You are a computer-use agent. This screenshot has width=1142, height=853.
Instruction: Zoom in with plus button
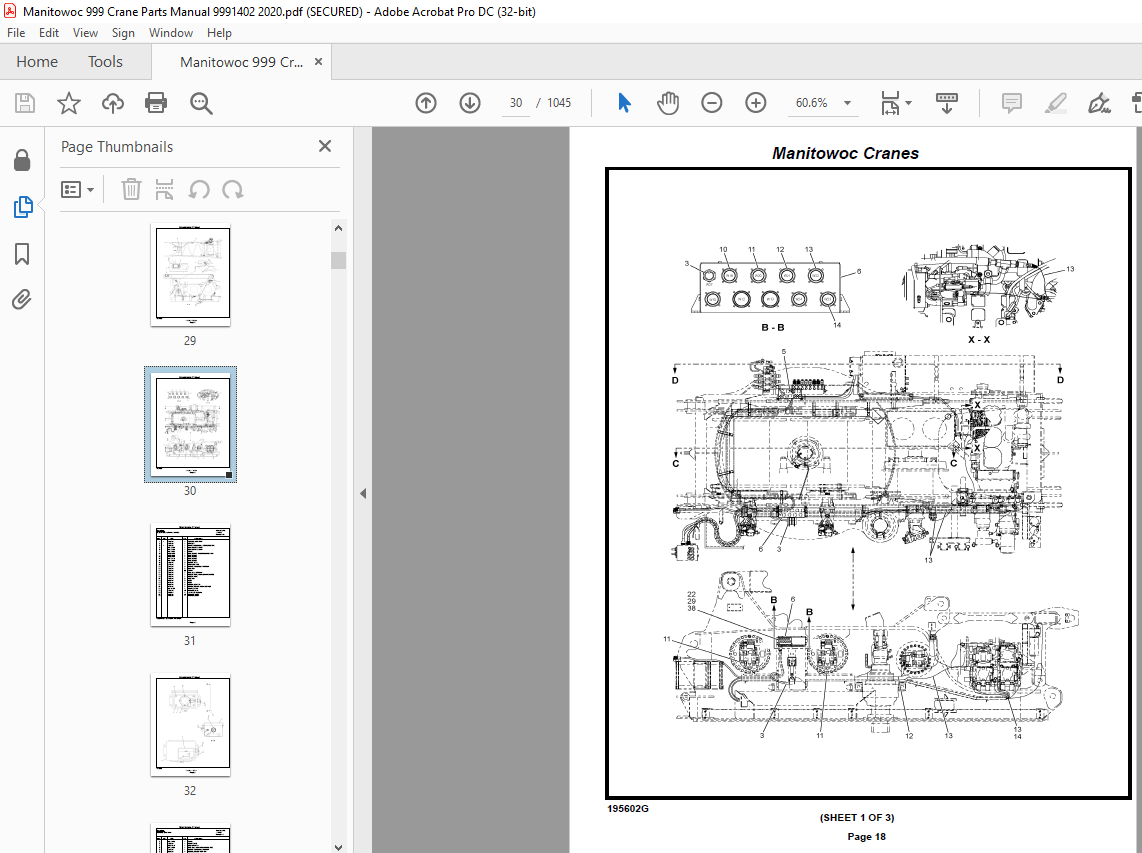[x=755, y=103]
